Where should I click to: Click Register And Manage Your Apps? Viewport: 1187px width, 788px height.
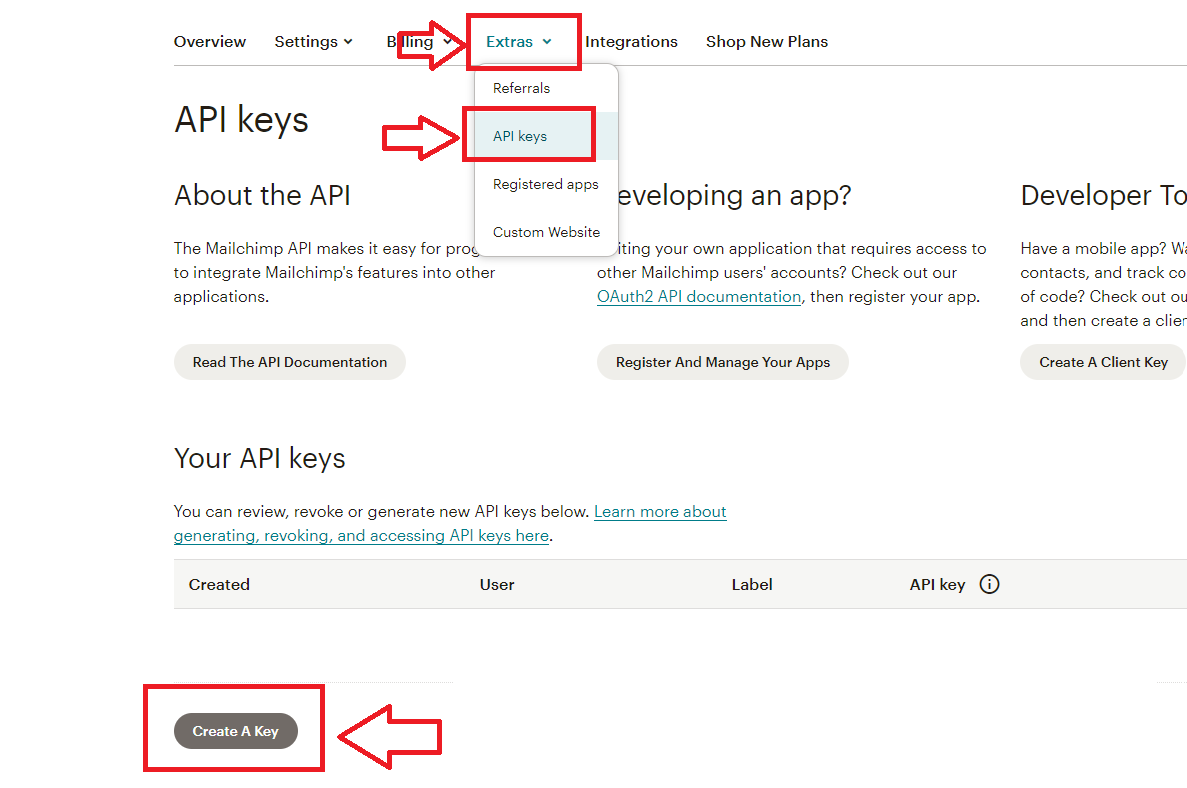pos(723,362)
